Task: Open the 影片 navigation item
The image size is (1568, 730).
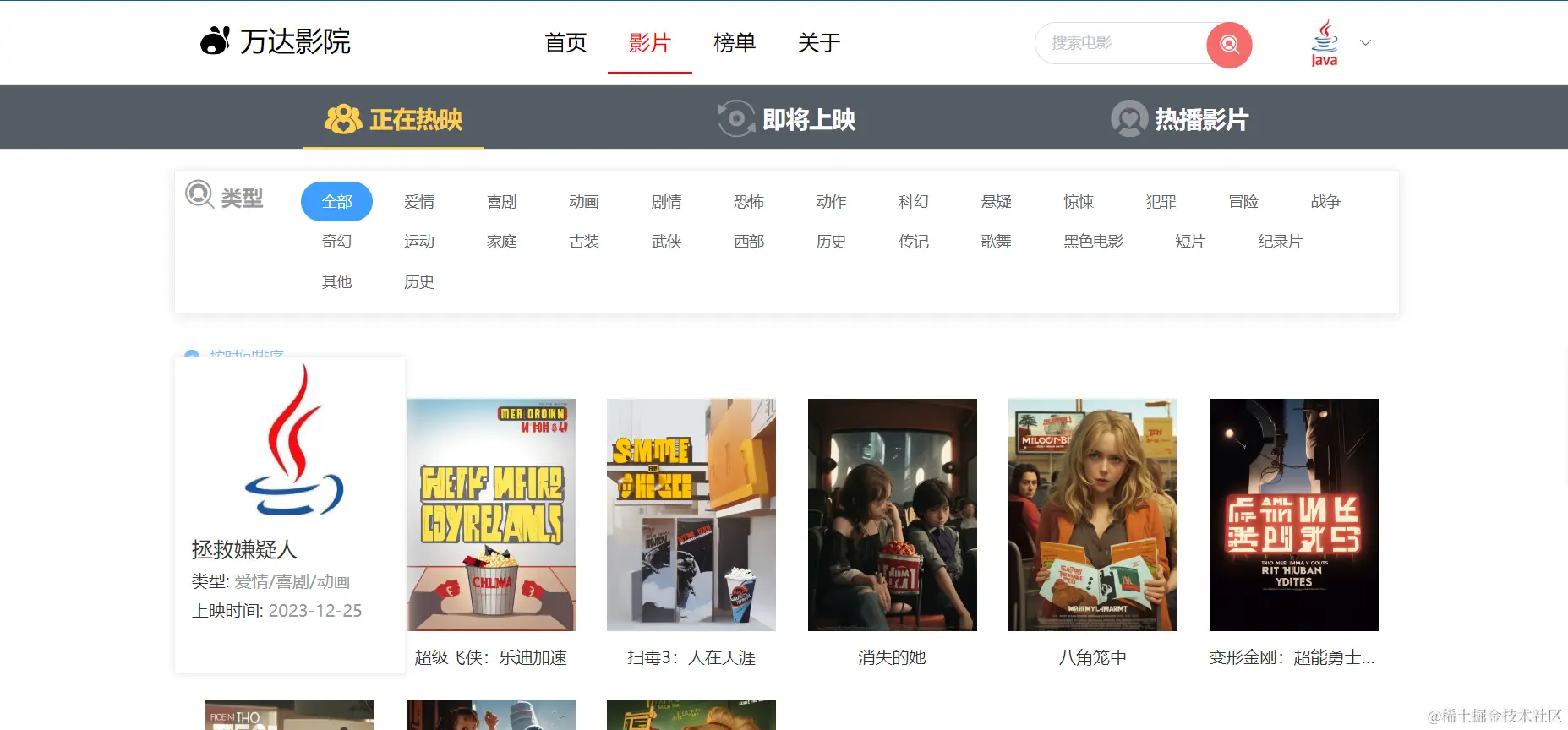Action: coord(650,42)
